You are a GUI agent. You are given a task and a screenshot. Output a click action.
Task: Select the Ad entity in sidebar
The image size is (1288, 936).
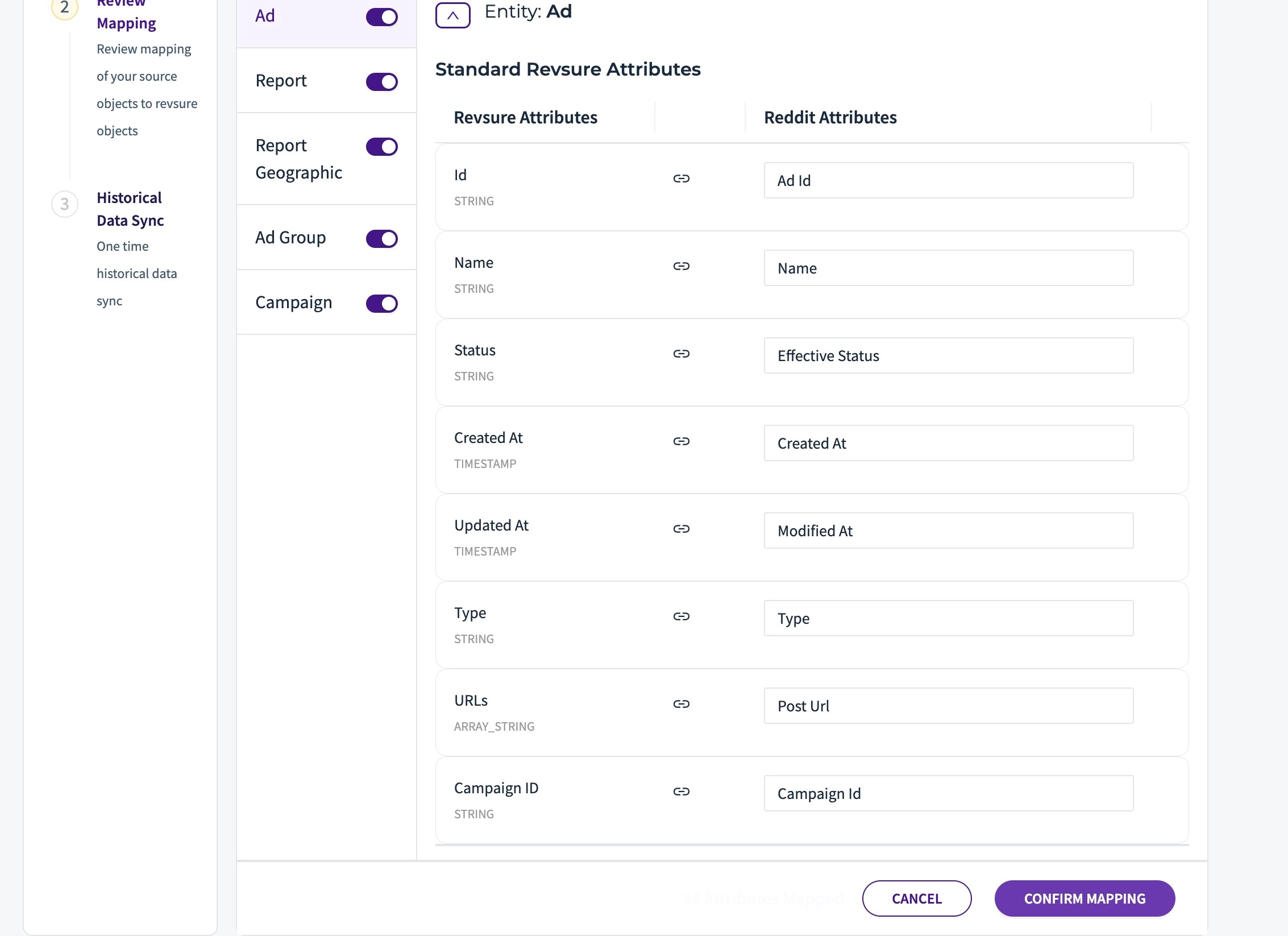(265, 16)
